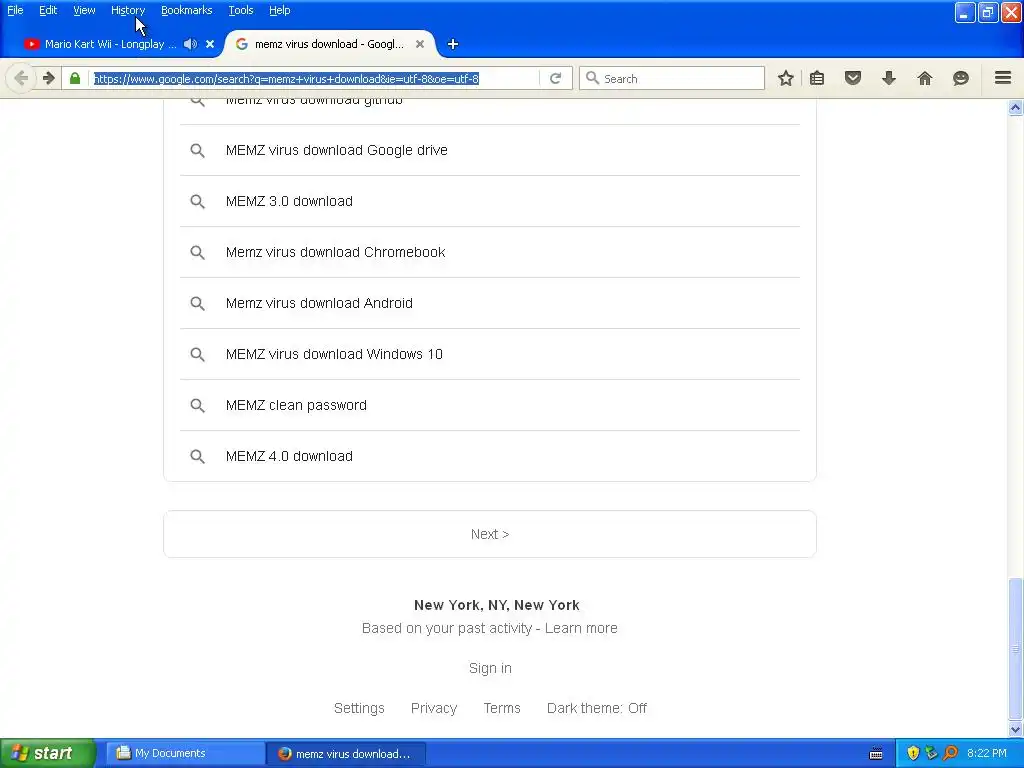The width and height of the screenshot is (1024, 768).
Task: Click magnifier beside Memz virus download Android
Action: point(197,303)
